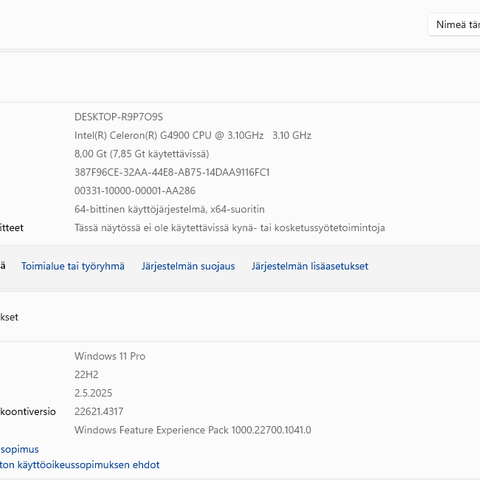This screenshot has width=480, height=480.
Task: Click the koontiversio label
Action: coord(28,411)
